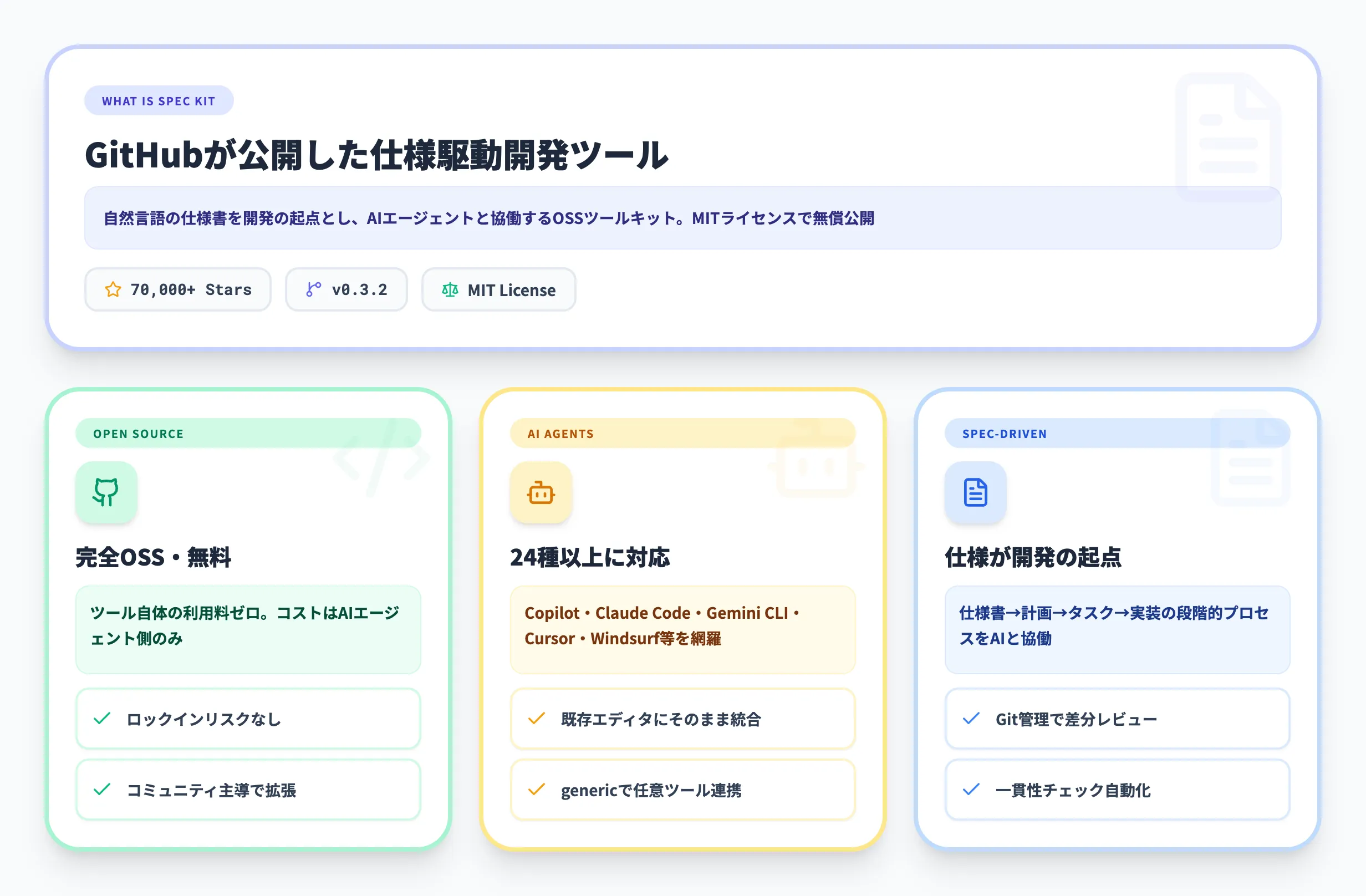Open the MIT License link
The height and width of the screenshot is (896, 1366).
pyautogui.click(x=498, y=289)
